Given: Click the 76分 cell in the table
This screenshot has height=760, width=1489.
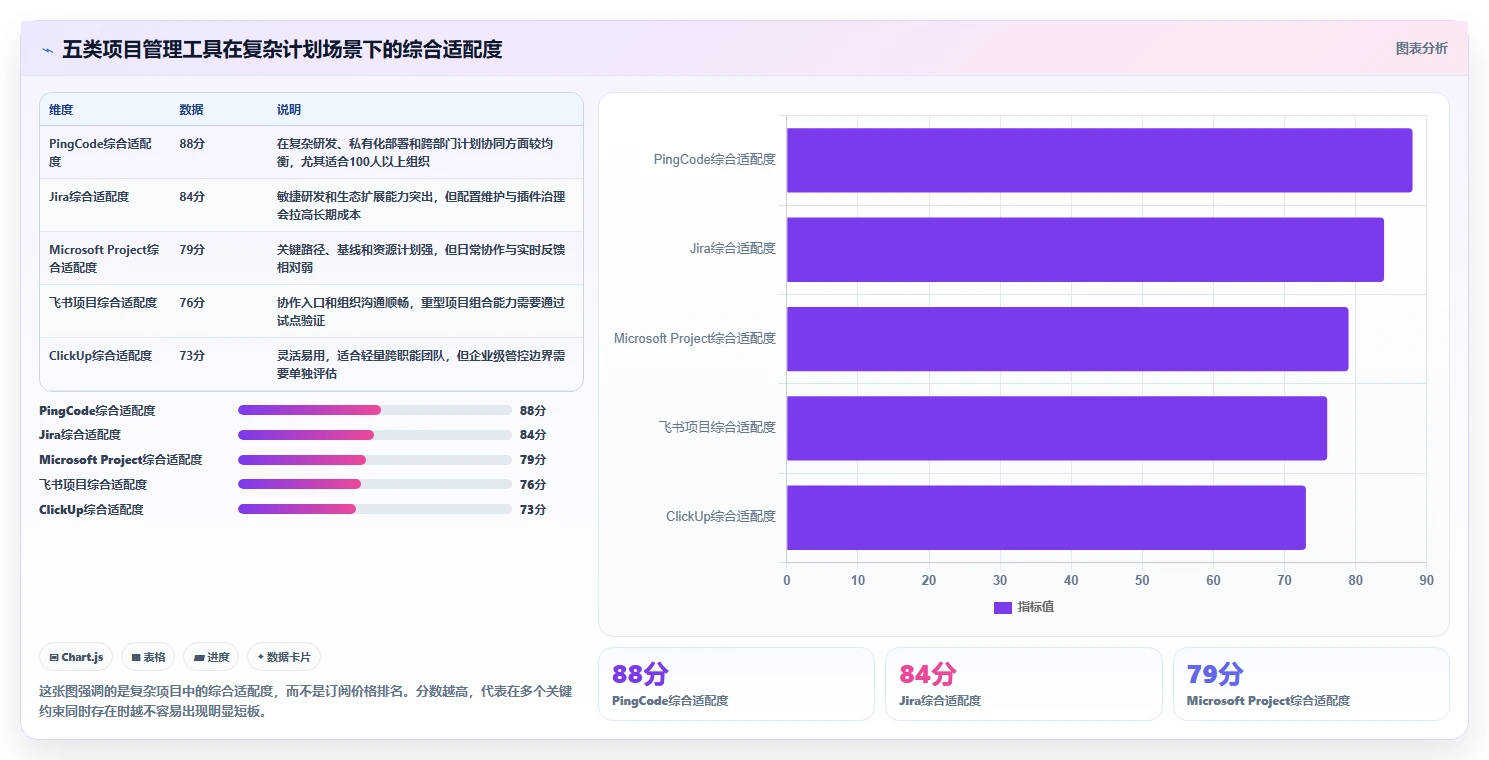Looking at the screenshot, I should pos(192,303).
